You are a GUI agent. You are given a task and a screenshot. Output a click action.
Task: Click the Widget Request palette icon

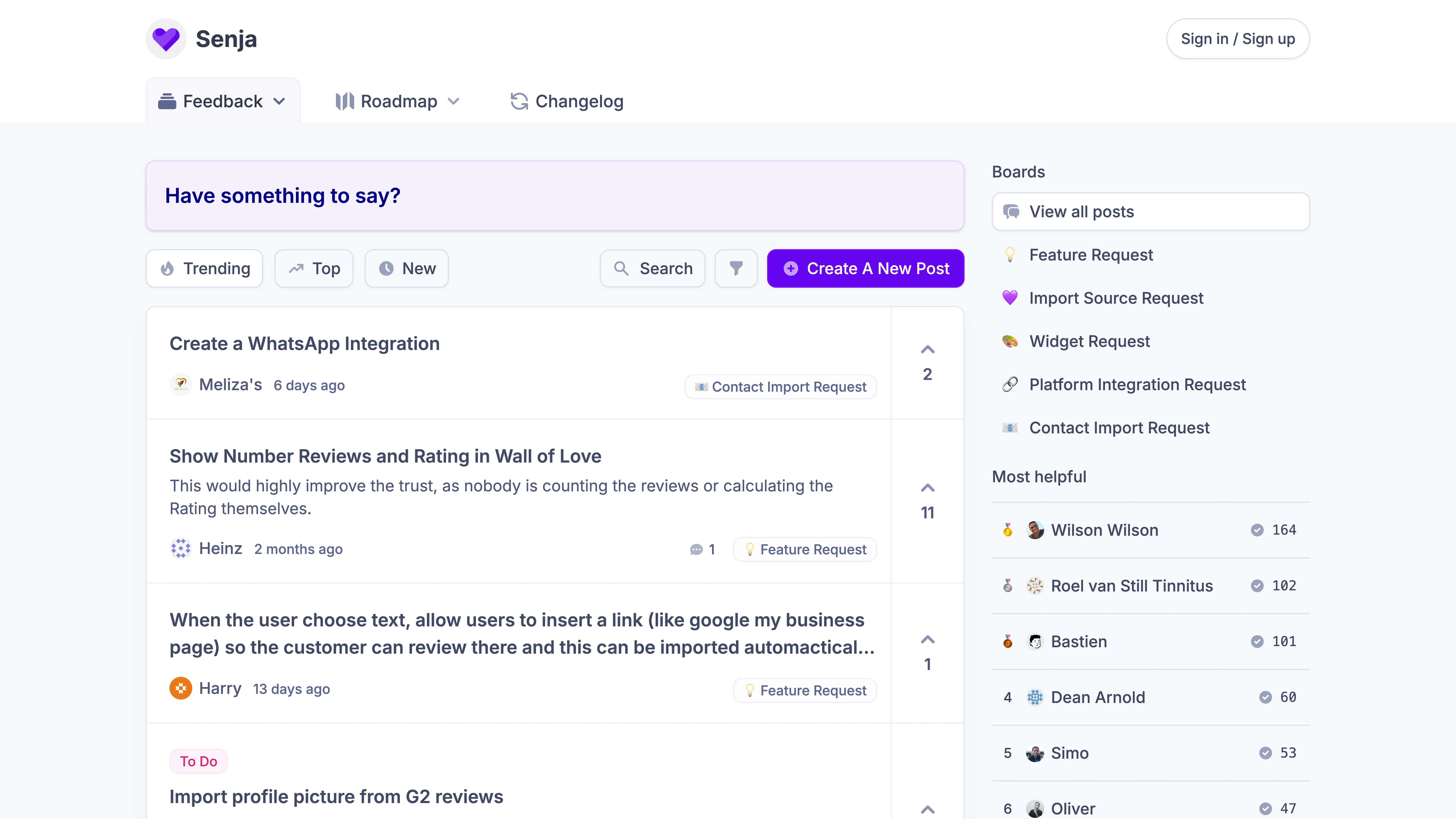1010,341
